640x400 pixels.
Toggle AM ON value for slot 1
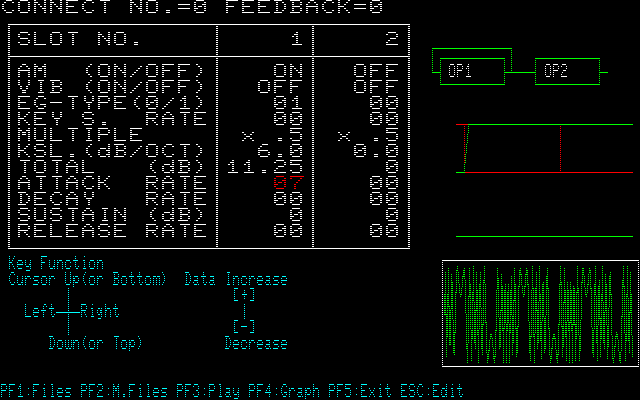(x=288, y=71)
